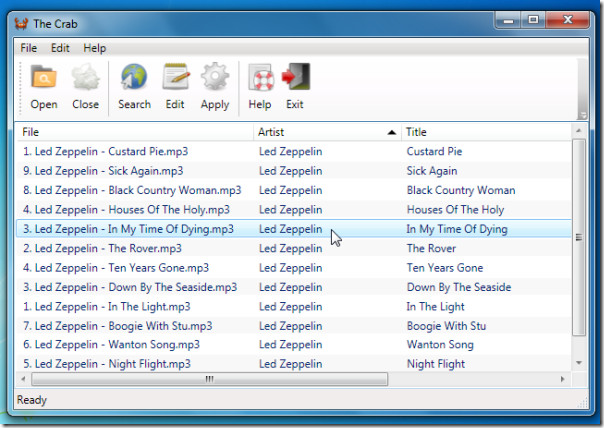Screen dimensions: 604x428
Task: Open the Help menu
Action: coord(94,48)
